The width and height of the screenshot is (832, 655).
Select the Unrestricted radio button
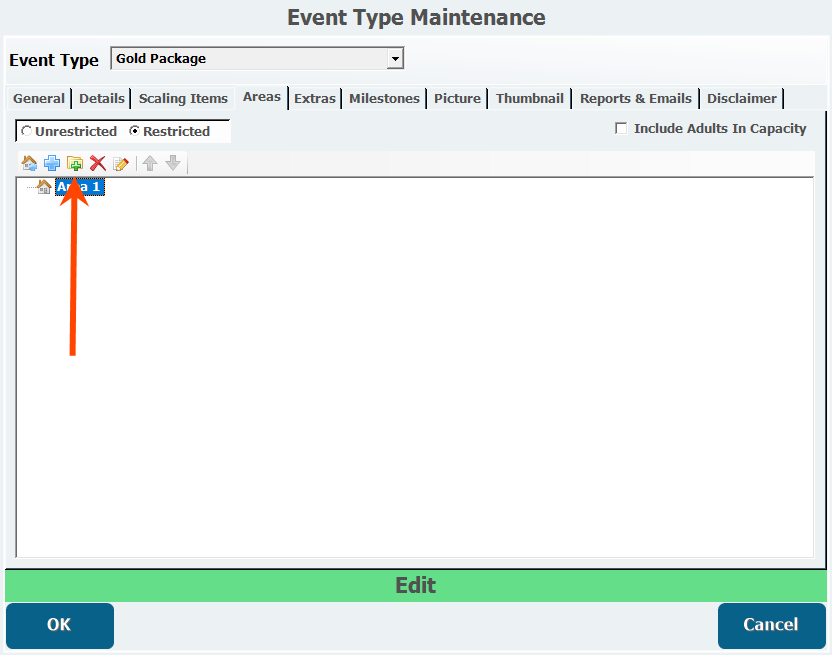tap(26, 131)
